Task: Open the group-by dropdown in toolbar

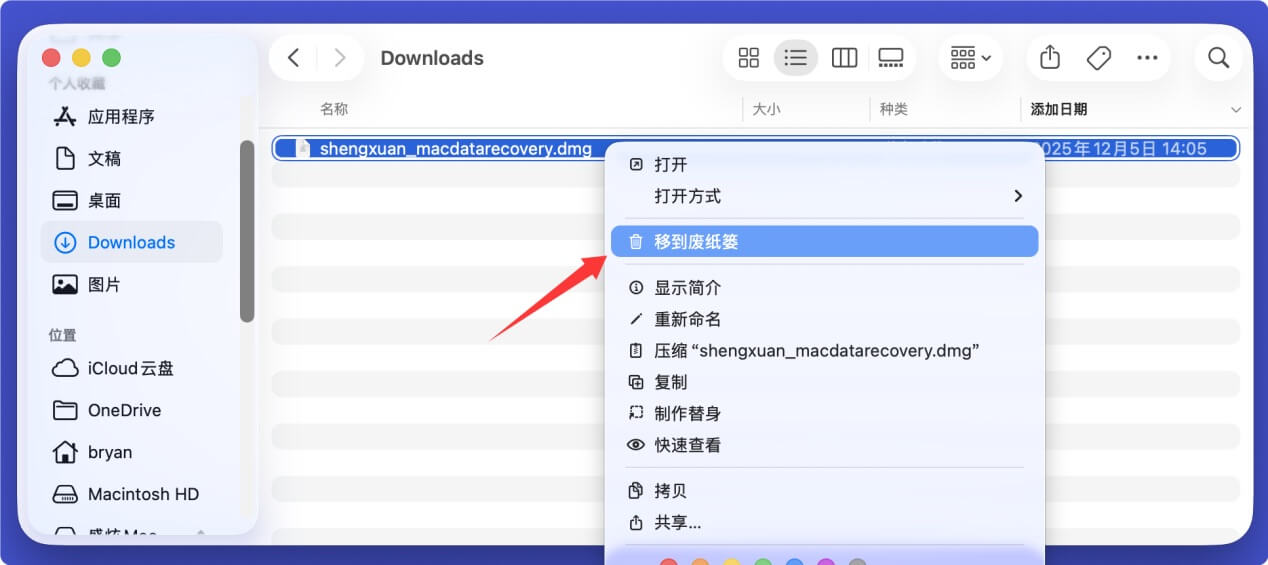Action: [x=970, y=58]
